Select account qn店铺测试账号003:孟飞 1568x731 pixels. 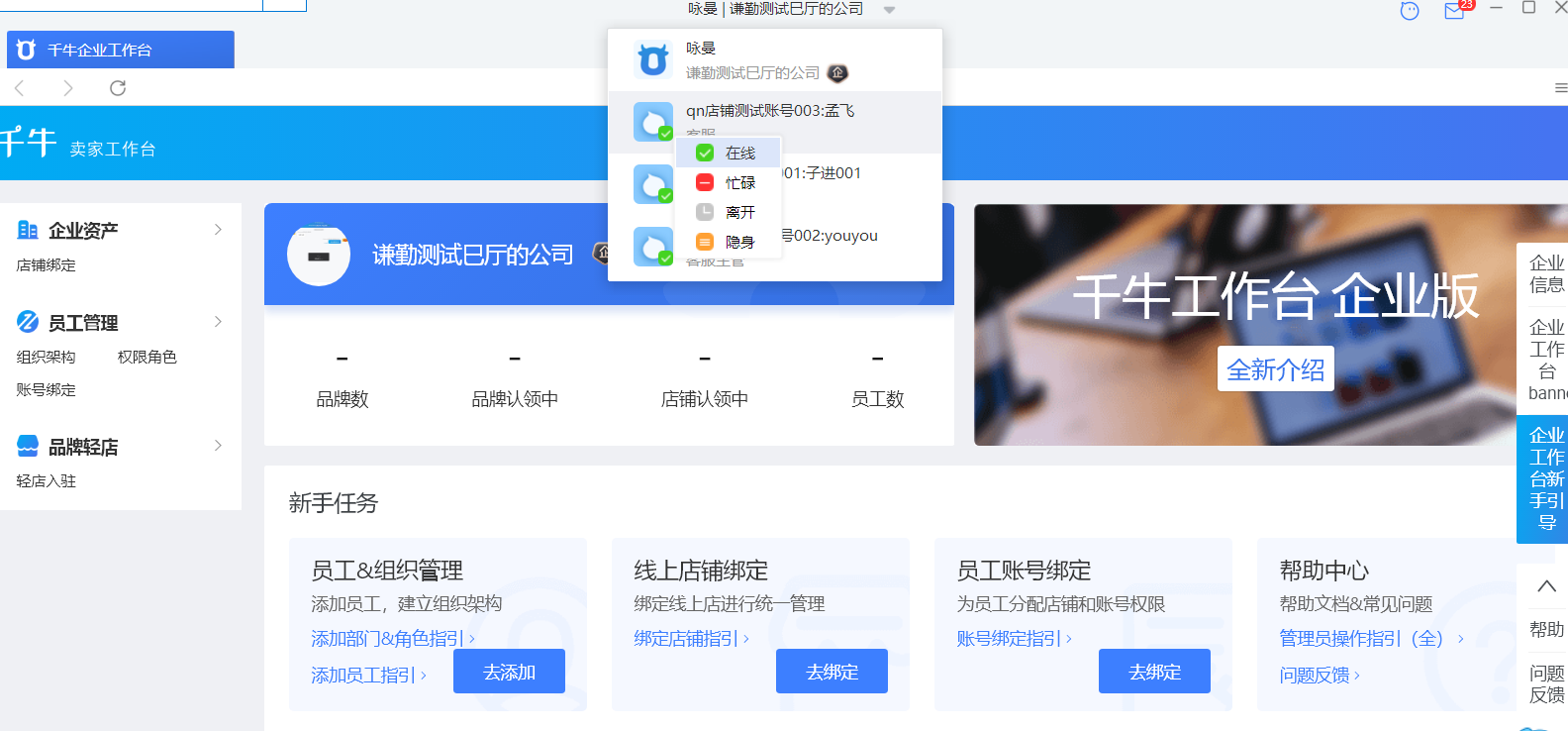pyautogui.click(x=775, y=122)
